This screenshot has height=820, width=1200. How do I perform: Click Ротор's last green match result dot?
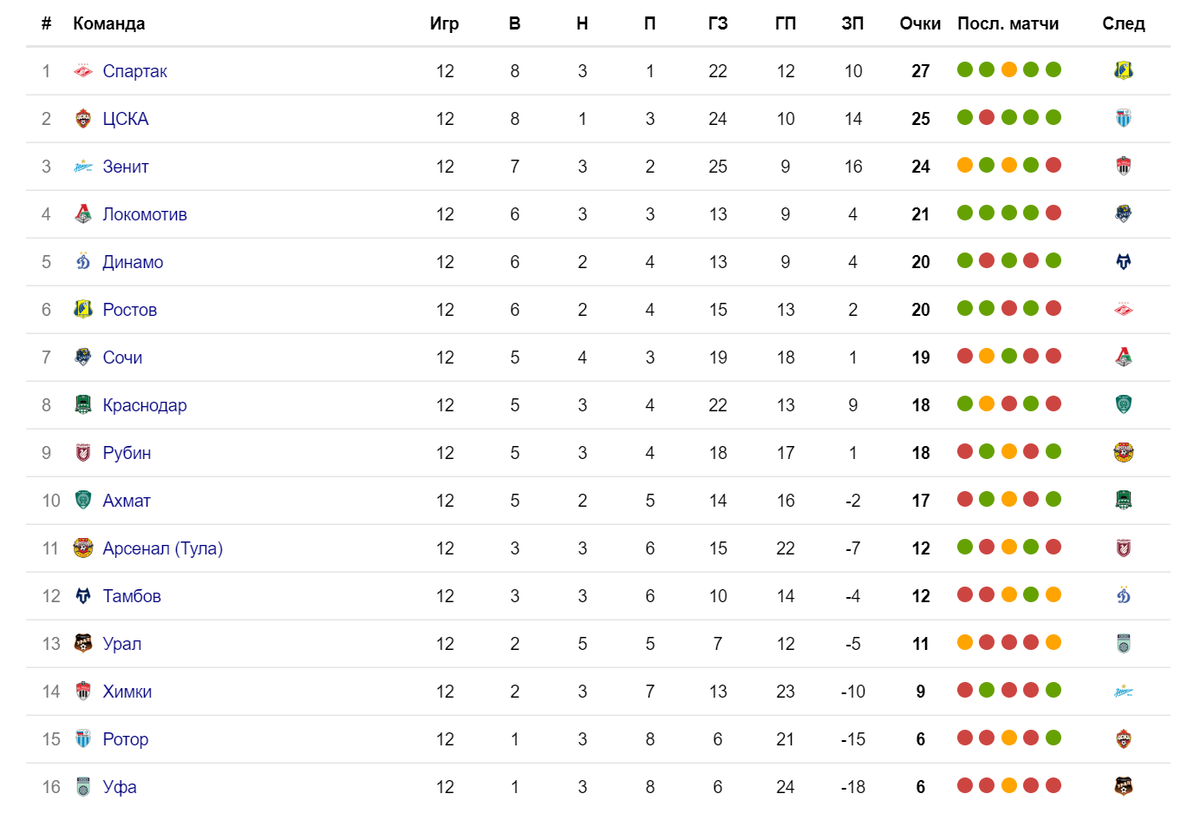pyautogui.click(x=1053, y=738)
